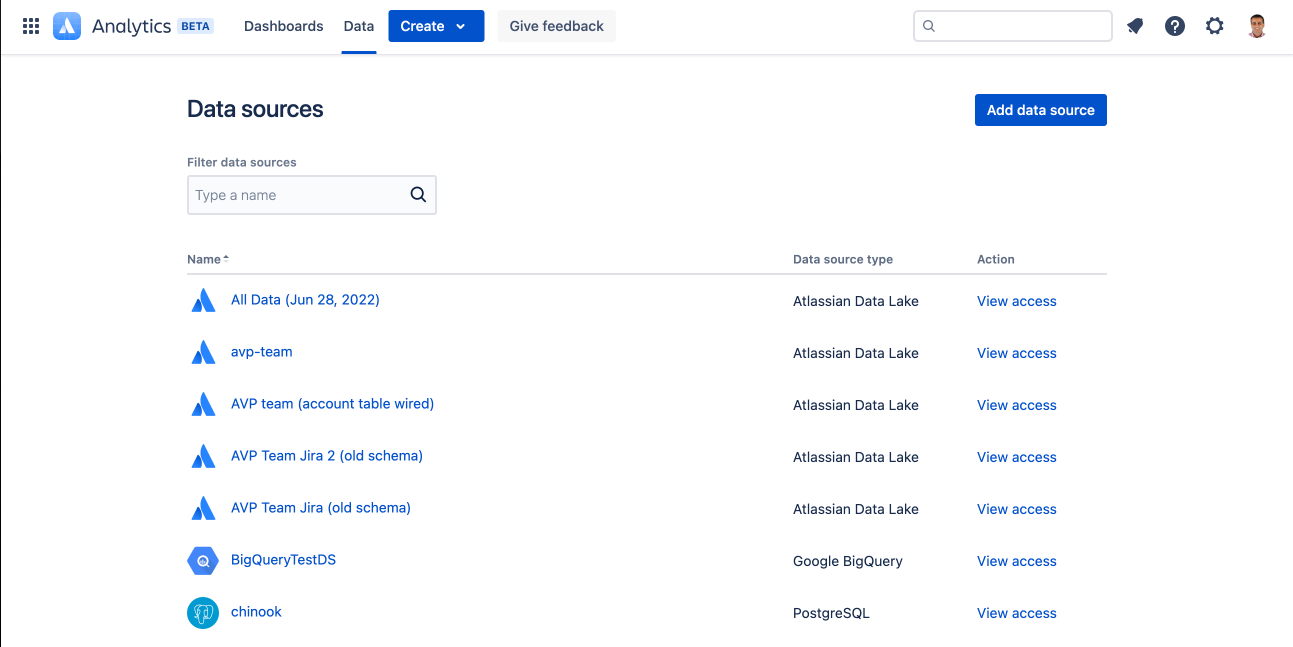The image size is (1293, 647).
Task: Sort by the Name column header
Action: tap(208, 259)
